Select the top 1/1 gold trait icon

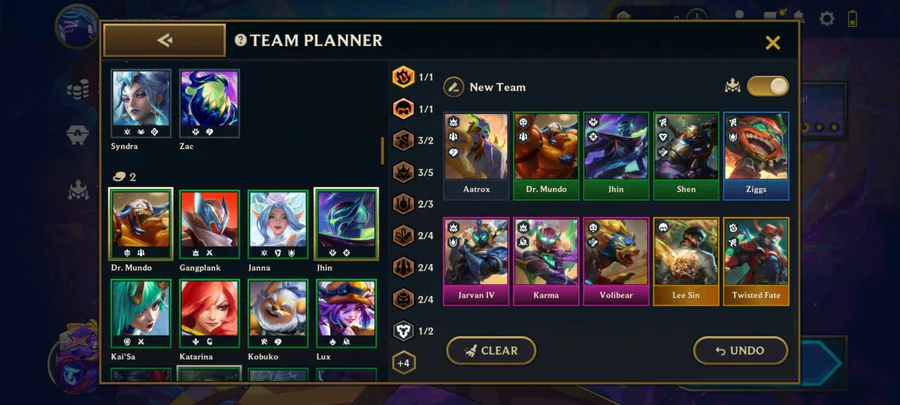pyautogui.click(x=404, y=77)
